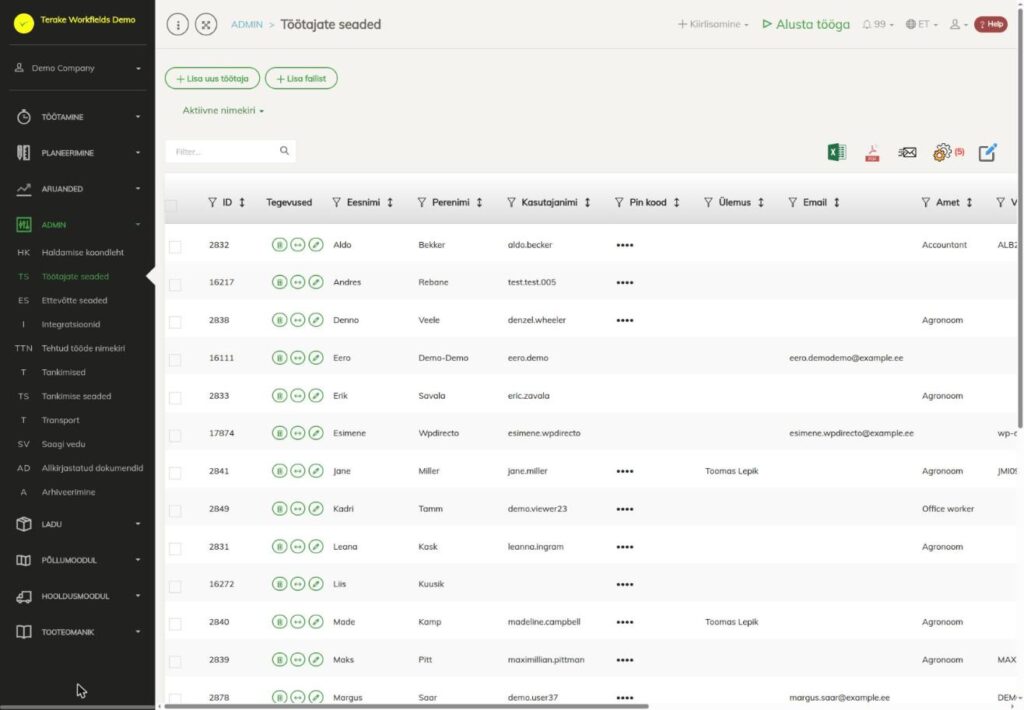Viewport: 1024px width, 710px height.
Task: Open the red Help button
Action: (991, 24)
